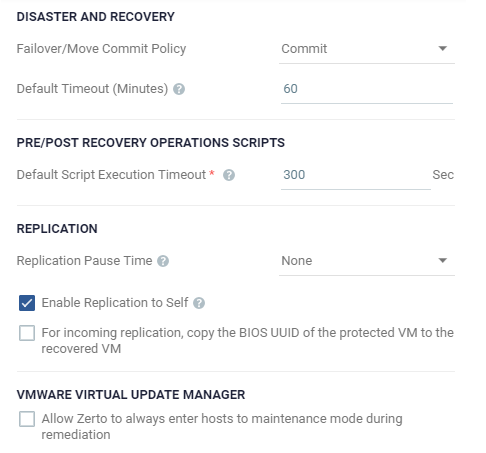Click the Enable Replication to Self label

(115, 303)
